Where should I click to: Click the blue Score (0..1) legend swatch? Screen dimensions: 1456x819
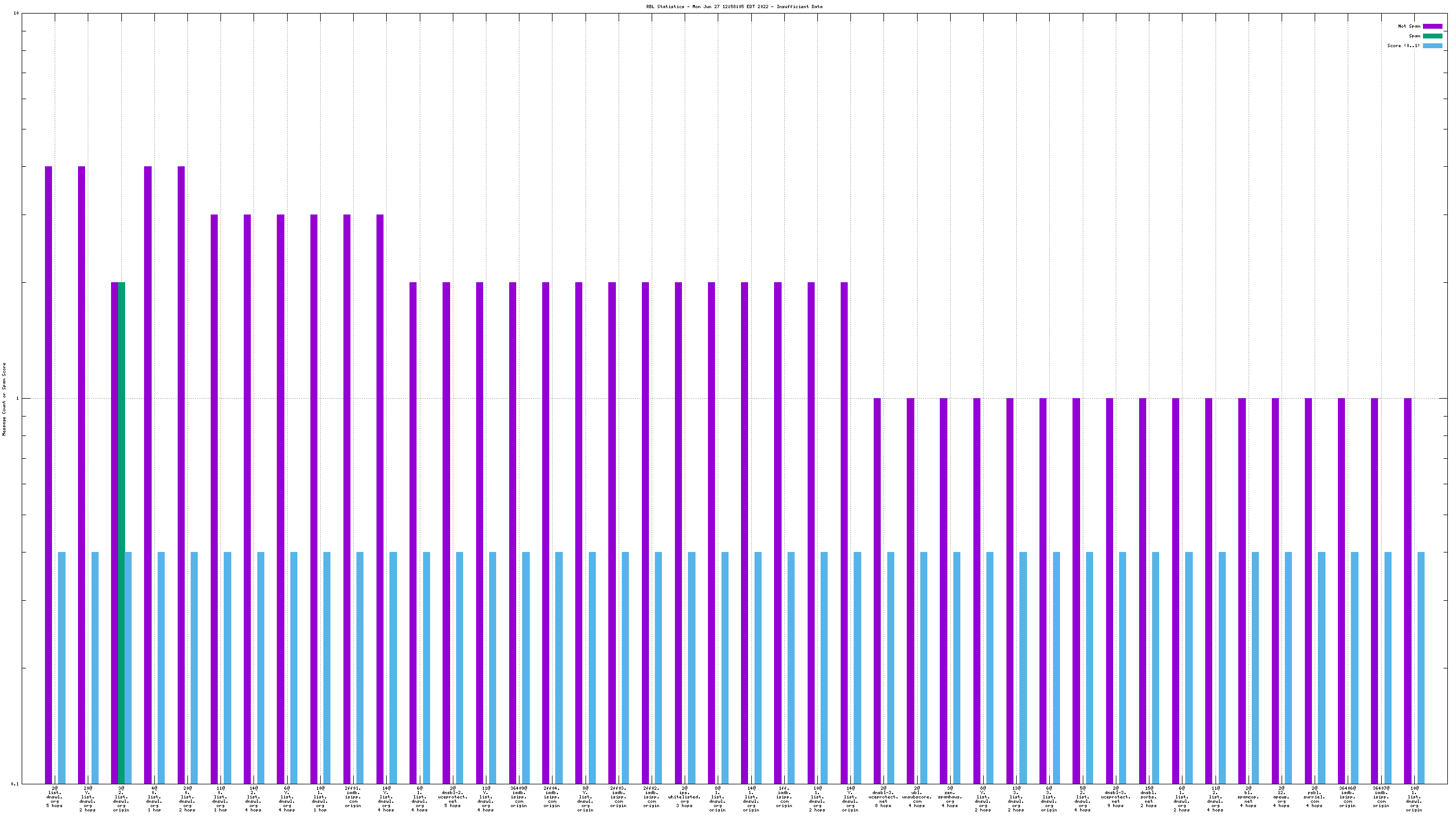1432,46
